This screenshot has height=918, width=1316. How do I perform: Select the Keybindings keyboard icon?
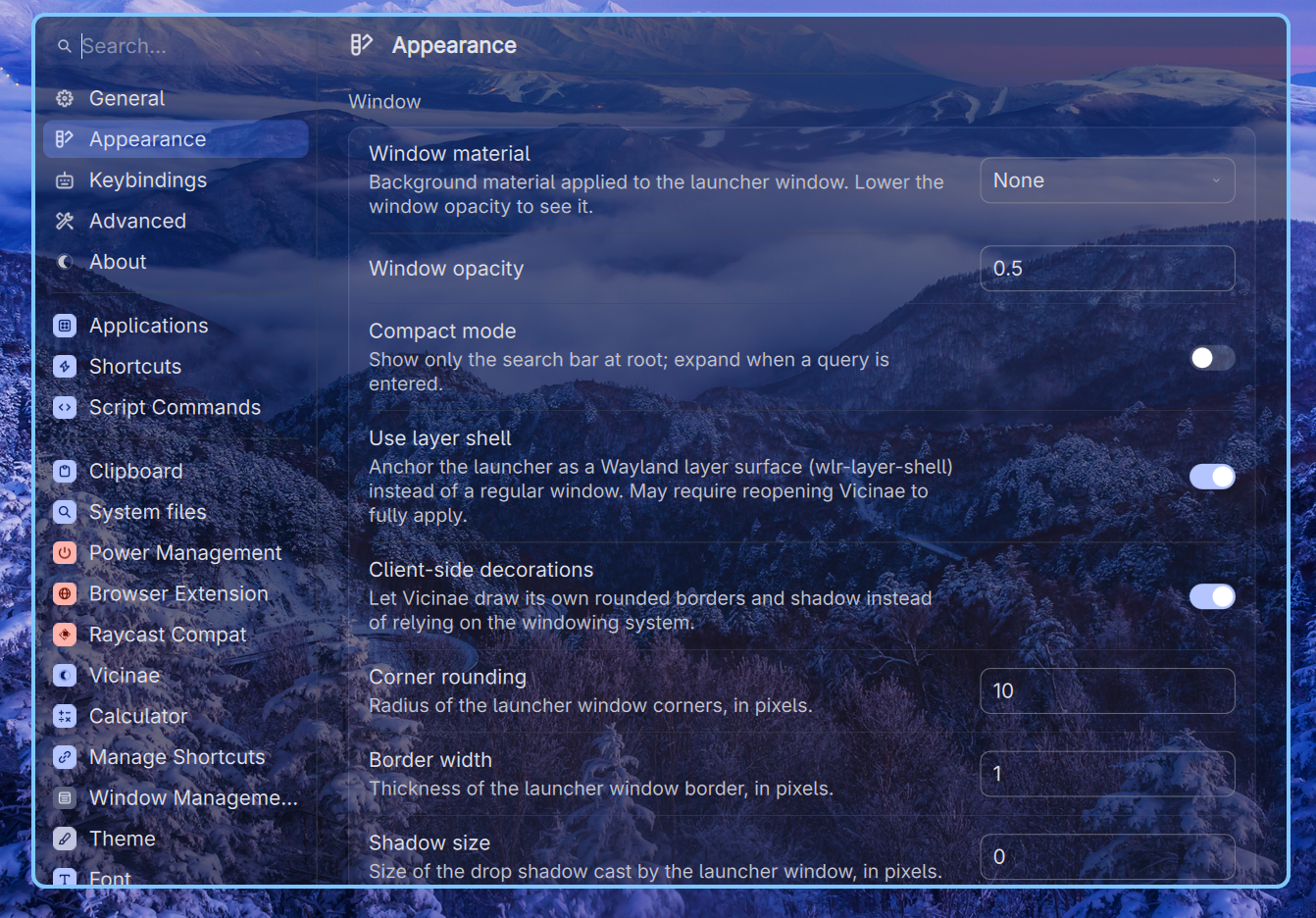pos(65,180)
